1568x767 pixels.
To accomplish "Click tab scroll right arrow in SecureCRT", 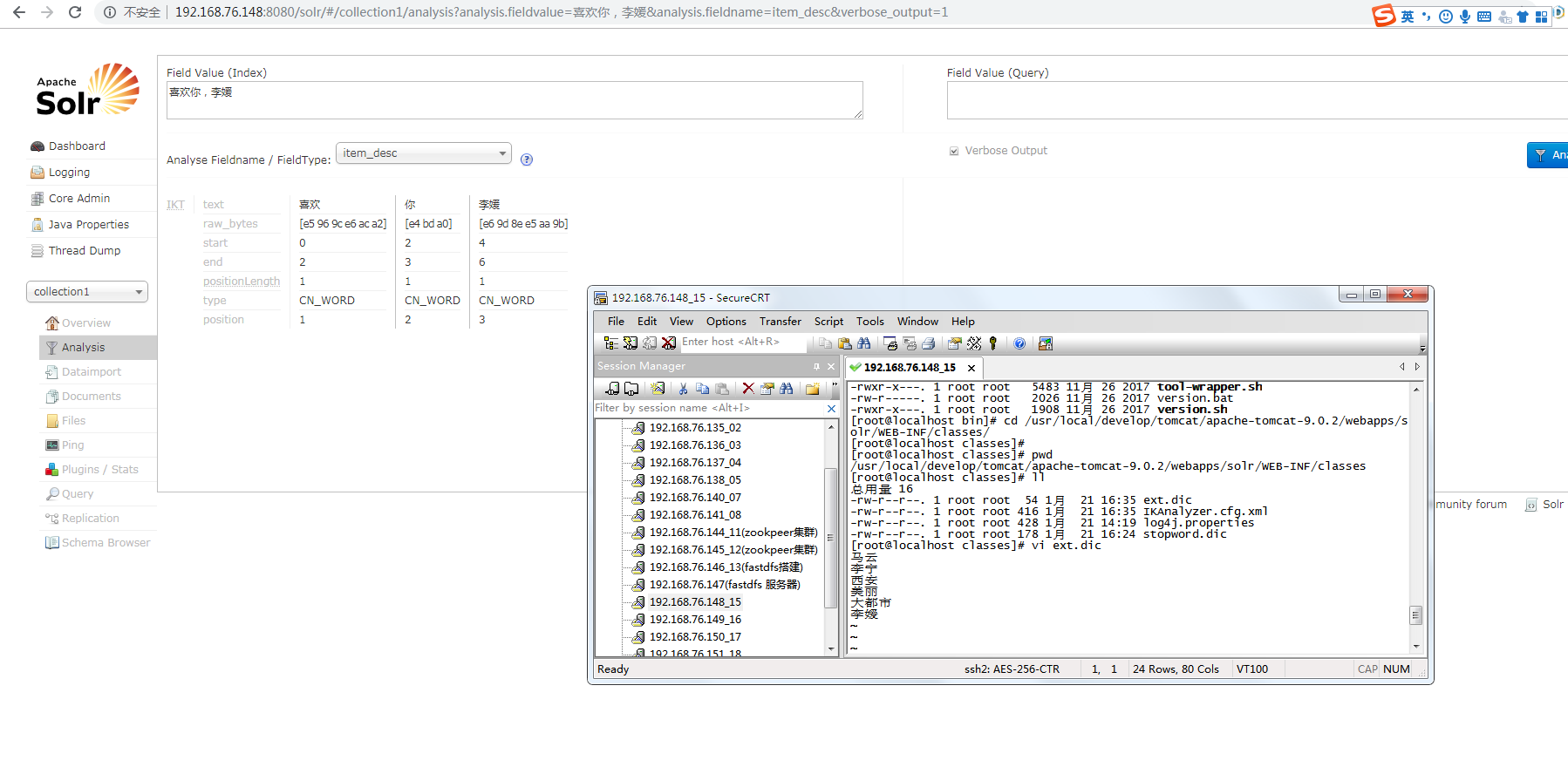I will [x=1417, y=367].
